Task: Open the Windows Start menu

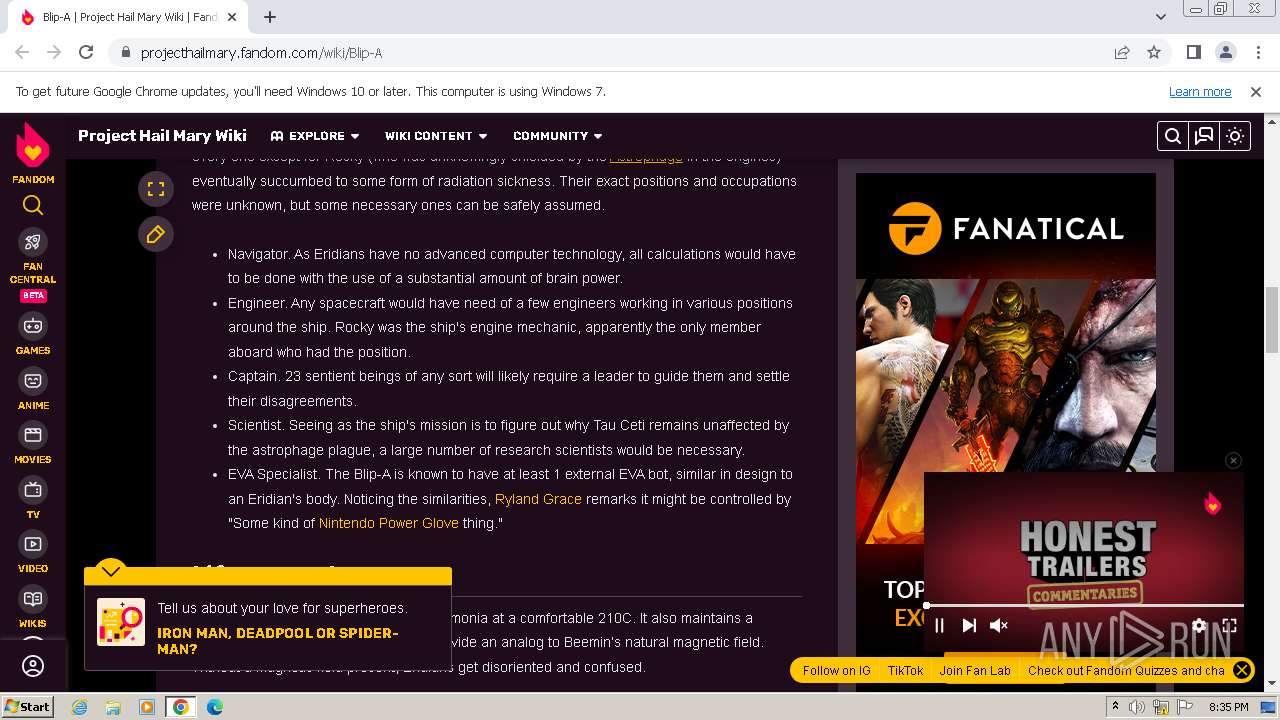Action: [28, 706]
